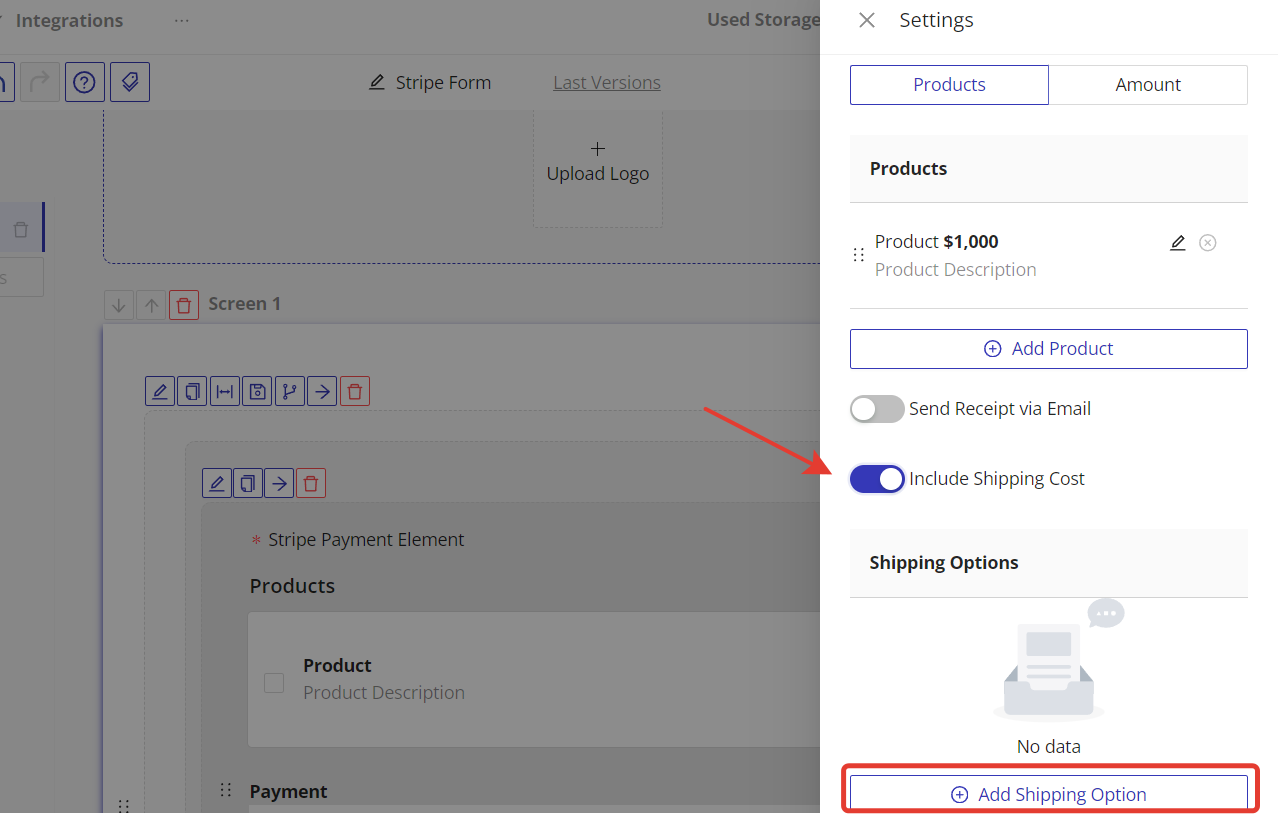The width and height of the screenshot is (1278, 814).
Task: Enable Send Receipt via Email toggle
Action: pos(877,409)
